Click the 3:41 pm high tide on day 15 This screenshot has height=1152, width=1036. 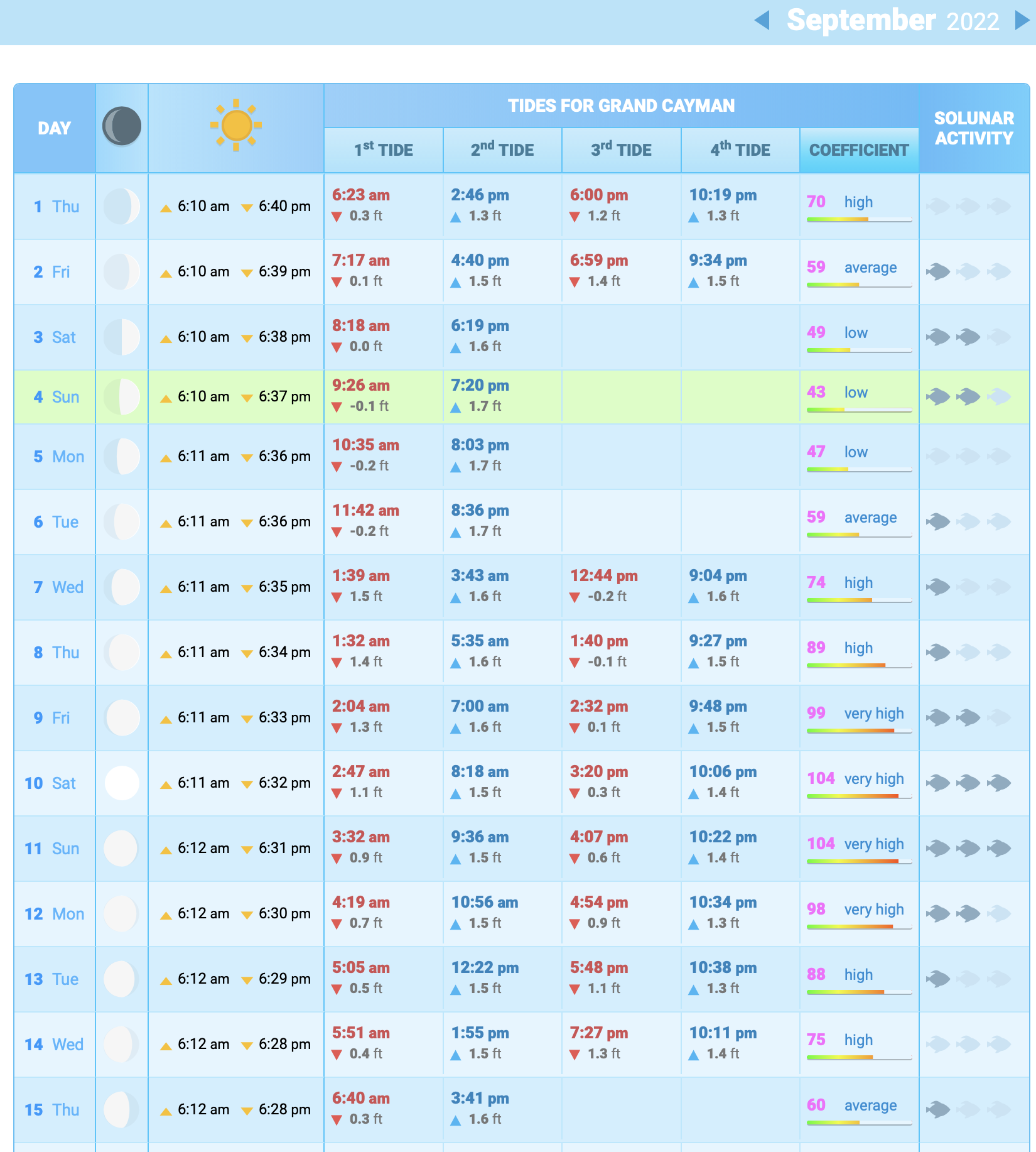(x=480, y=1099)
